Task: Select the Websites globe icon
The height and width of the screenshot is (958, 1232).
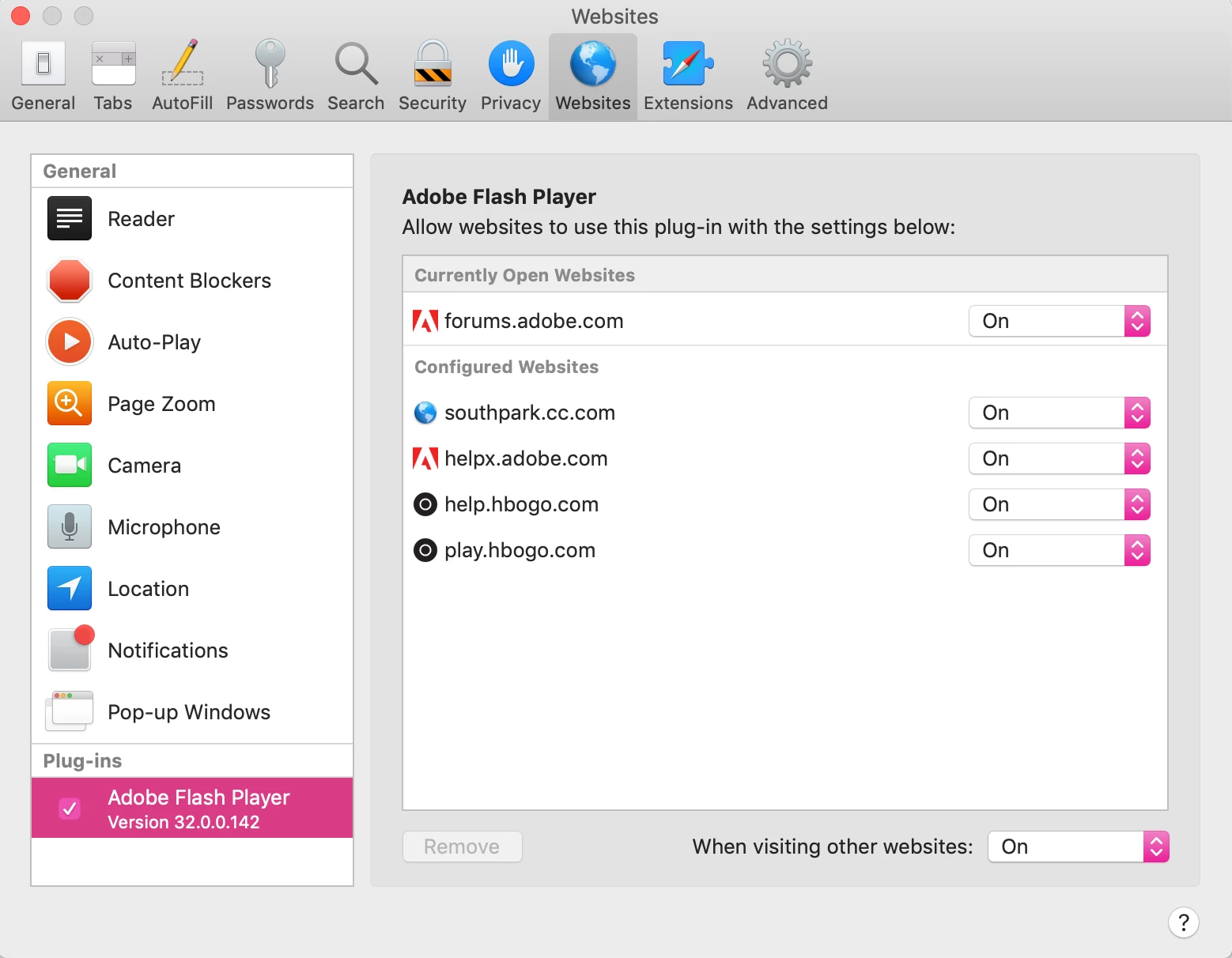Action: coord(593,63)
